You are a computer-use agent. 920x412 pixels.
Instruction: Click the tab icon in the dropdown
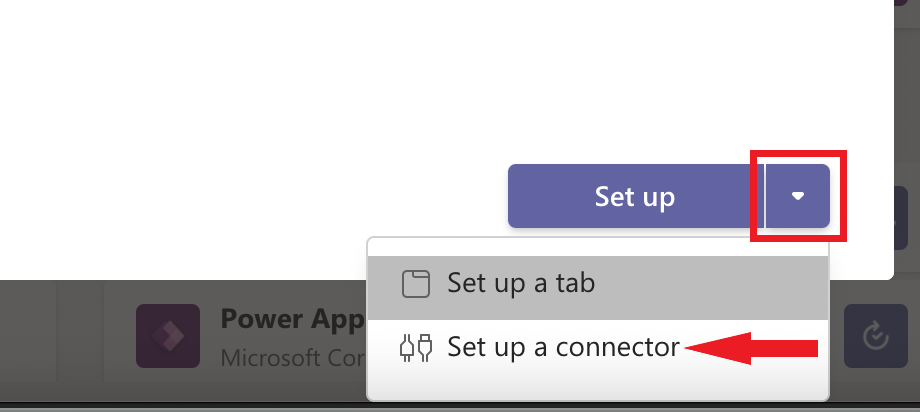pos(415,284)
